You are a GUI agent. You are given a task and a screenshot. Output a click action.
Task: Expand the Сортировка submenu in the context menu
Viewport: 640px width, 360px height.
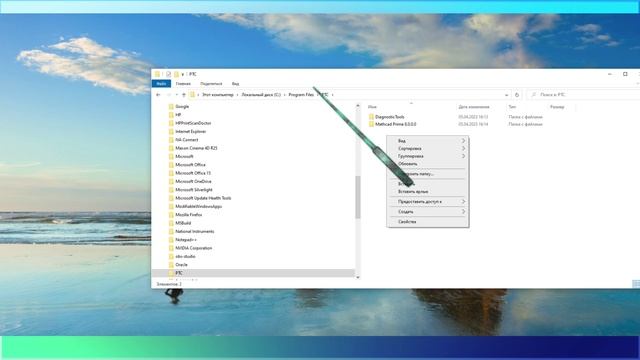[x=463, y=149]
